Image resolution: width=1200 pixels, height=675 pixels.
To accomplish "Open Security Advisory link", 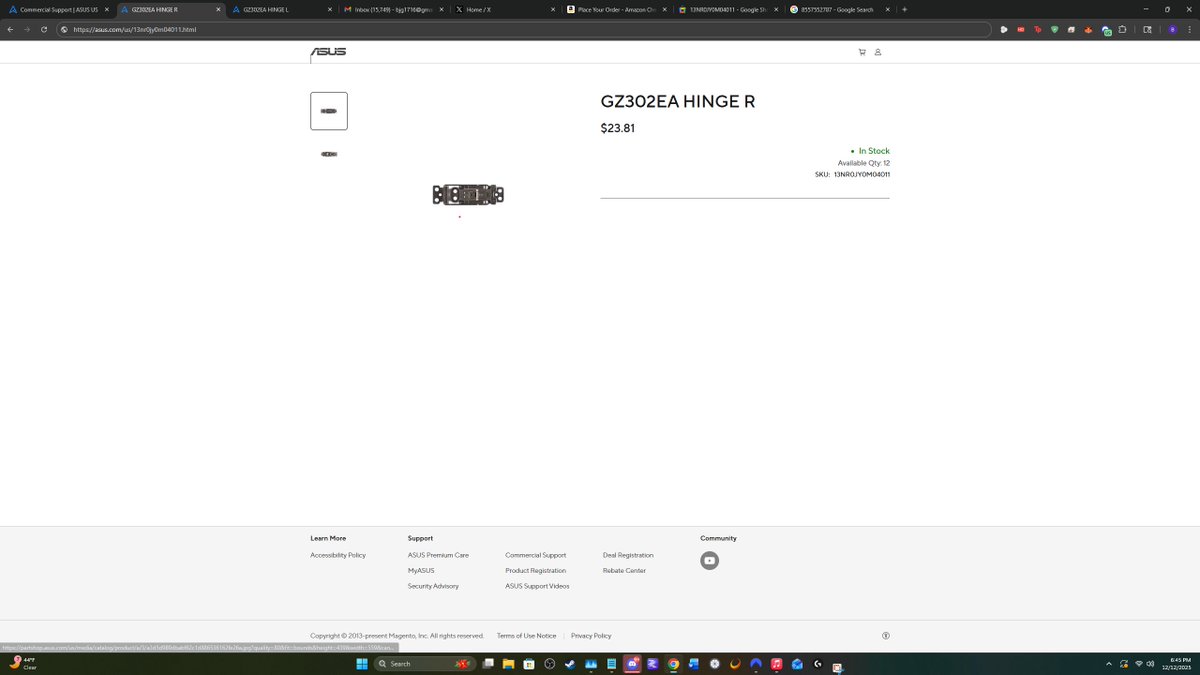I will tap(433, 586).
